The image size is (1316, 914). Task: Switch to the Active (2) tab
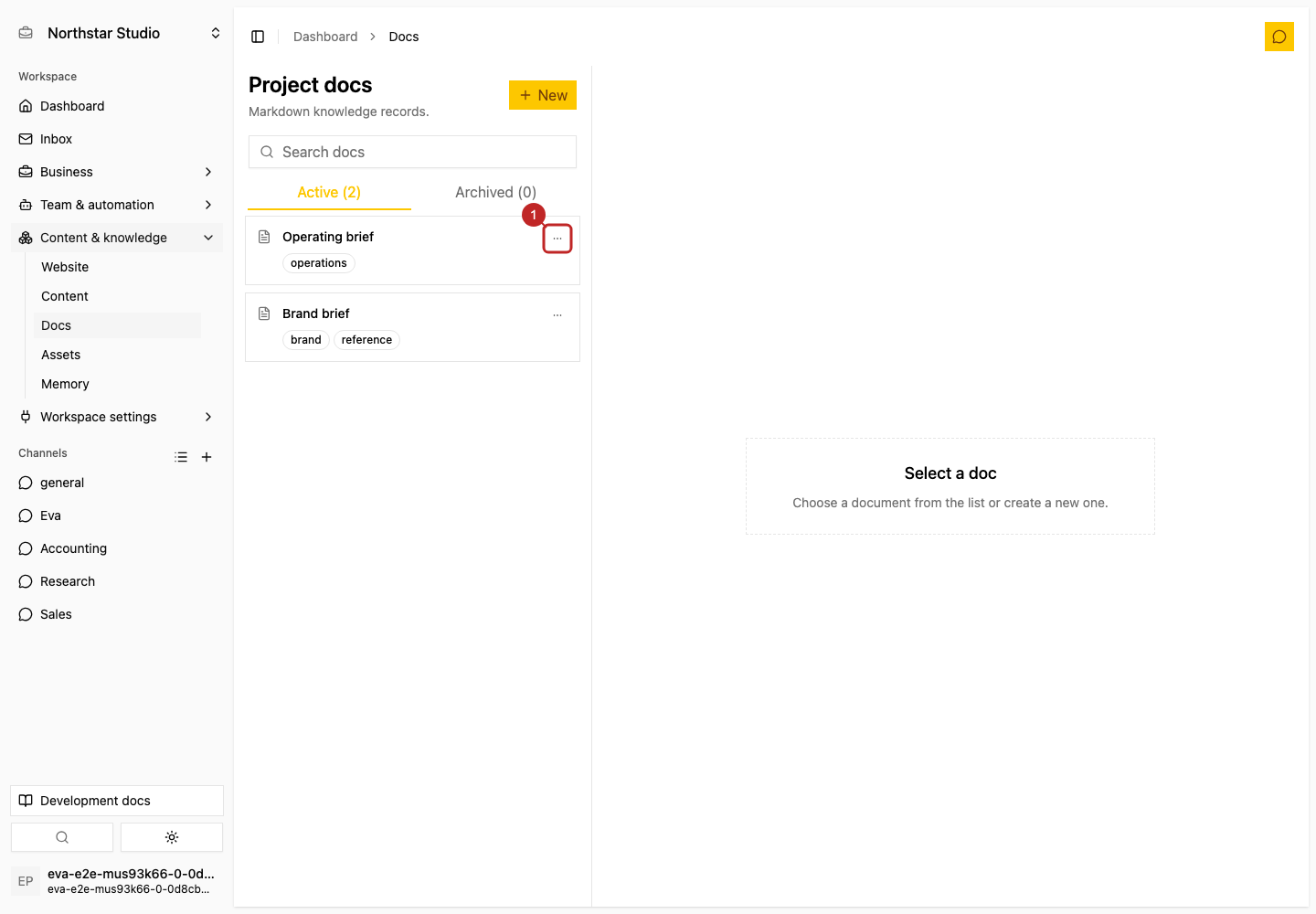[329, 192]
